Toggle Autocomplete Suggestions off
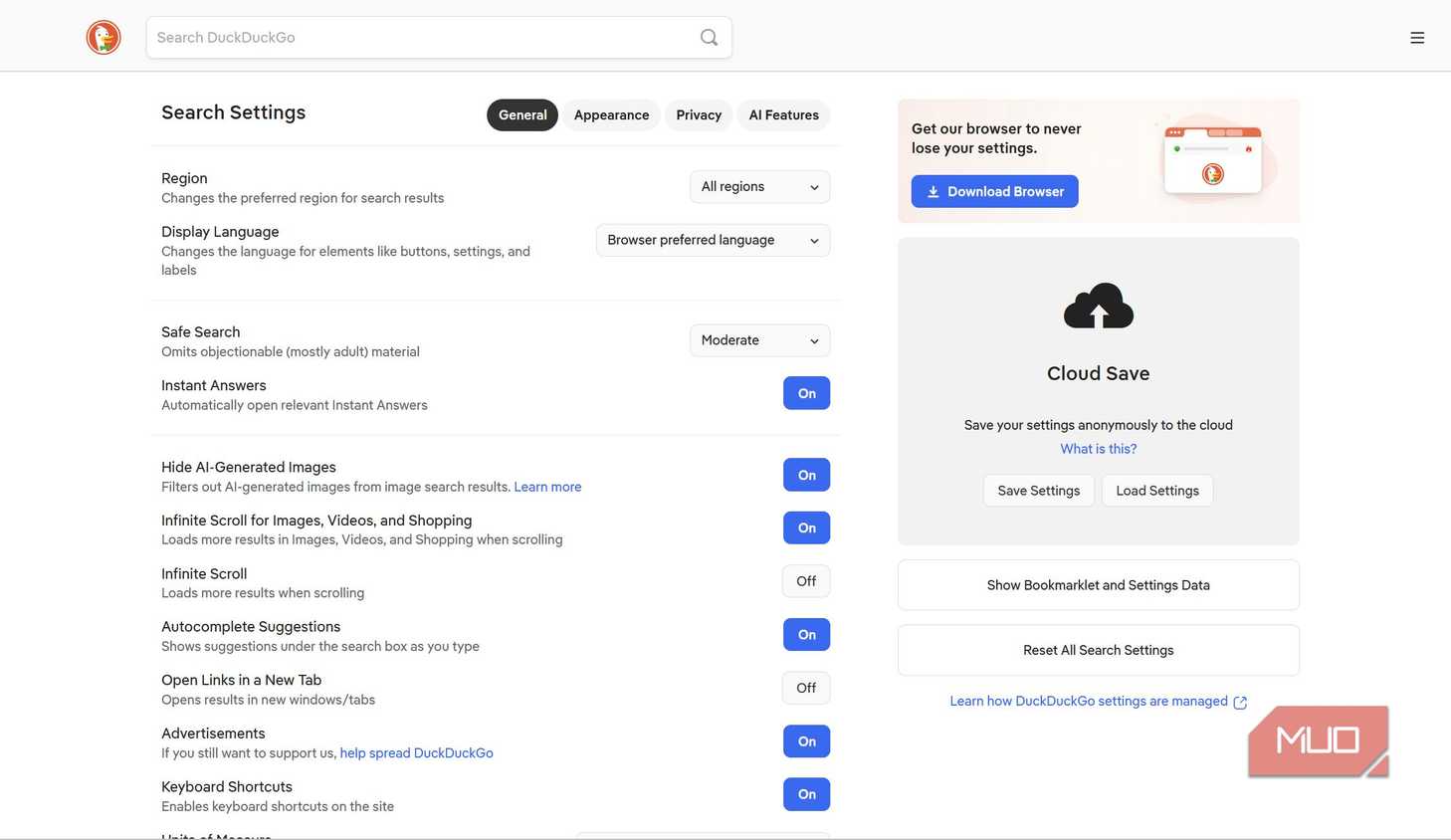This screenshot has width=1451, height=840. click(806, 635)
